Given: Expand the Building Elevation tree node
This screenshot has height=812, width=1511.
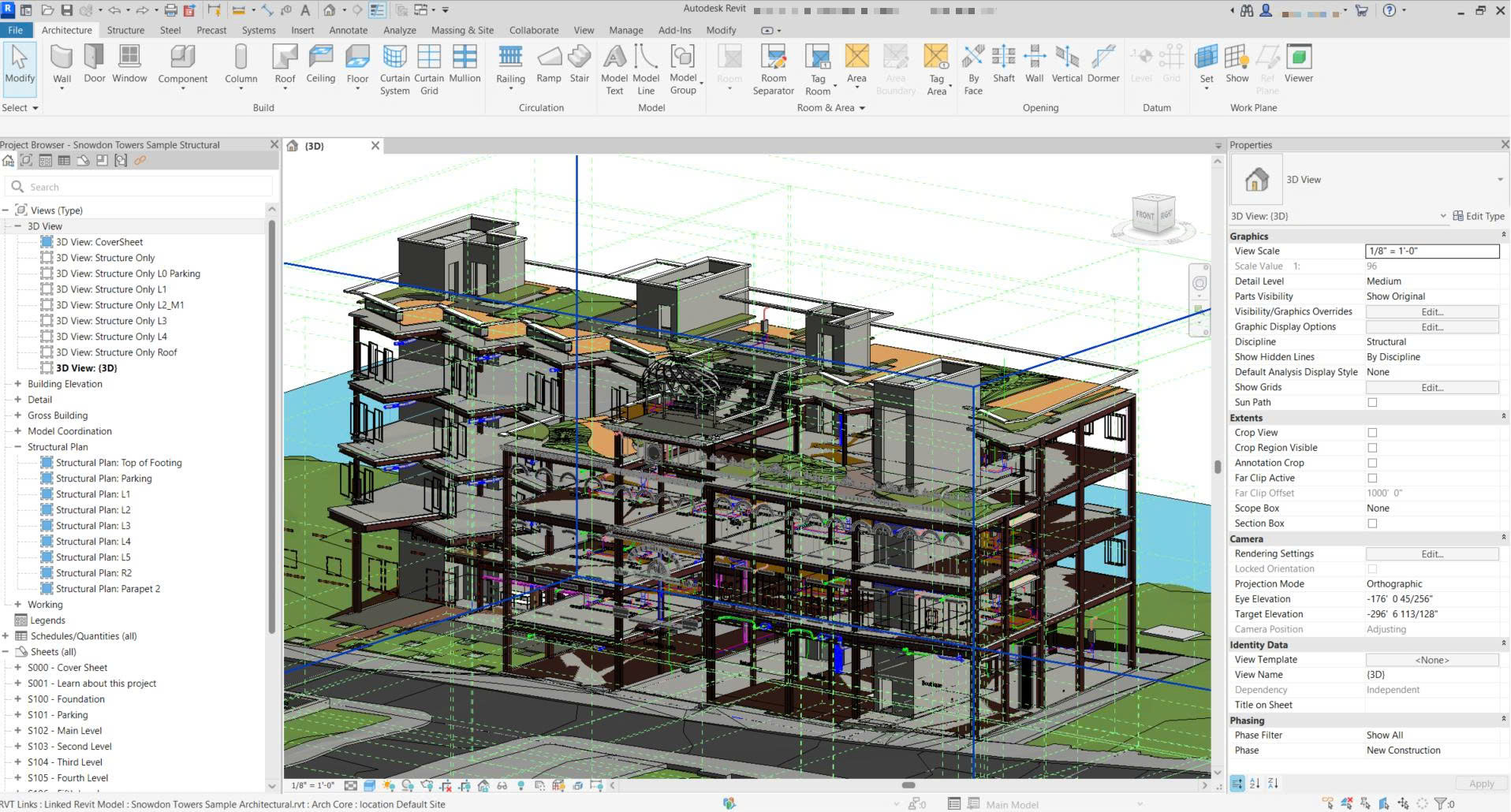Looking at the screenshot, I should click(17, 384).
